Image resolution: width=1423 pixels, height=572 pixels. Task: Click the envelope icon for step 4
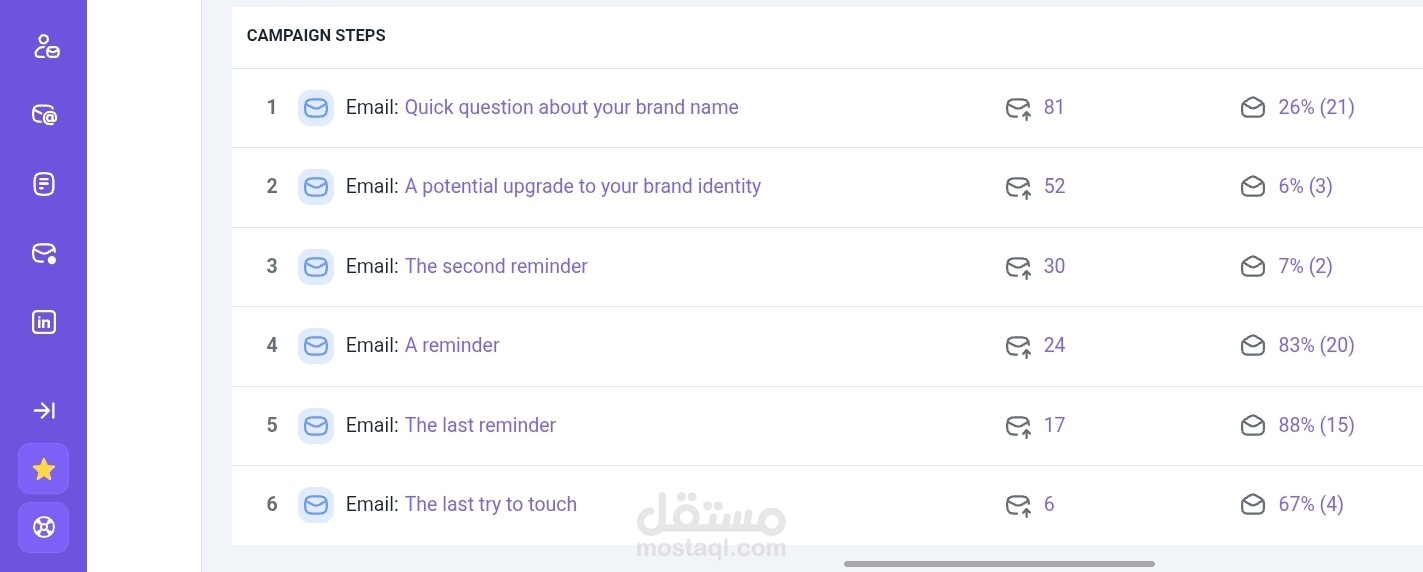tap(316, 346)
